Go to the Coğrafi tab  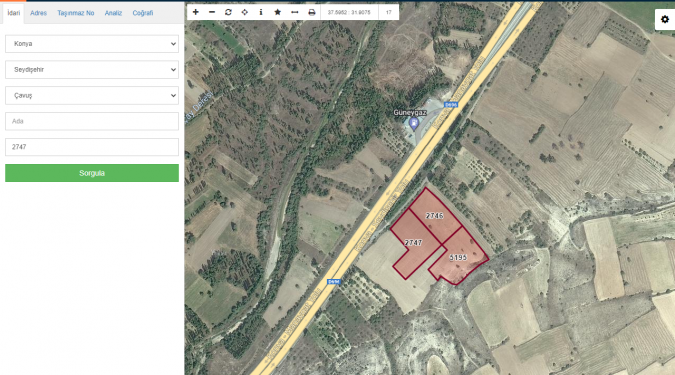[142, 13]
